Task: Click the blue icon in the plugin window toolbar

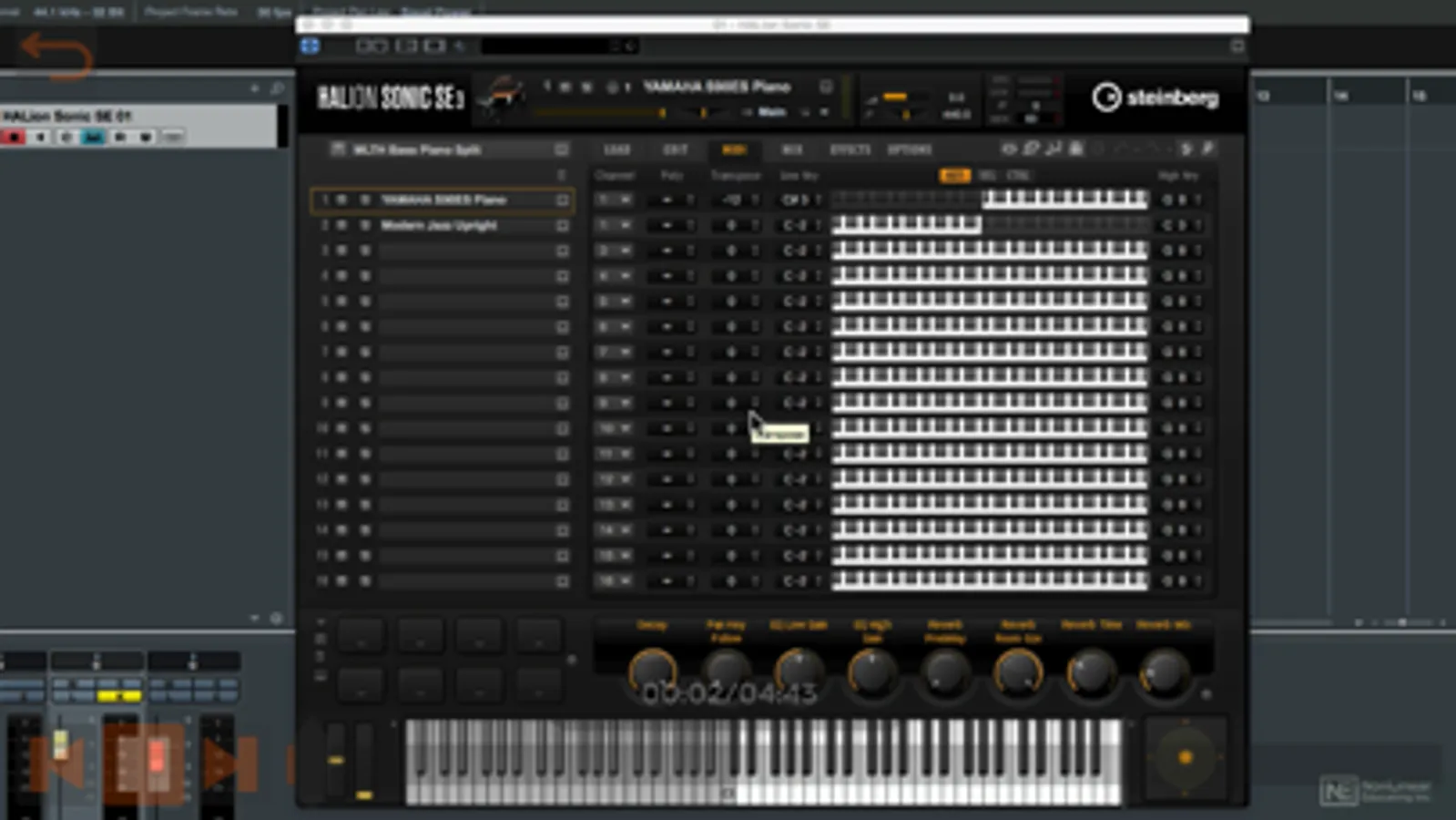Action: (x=311, y=46)
